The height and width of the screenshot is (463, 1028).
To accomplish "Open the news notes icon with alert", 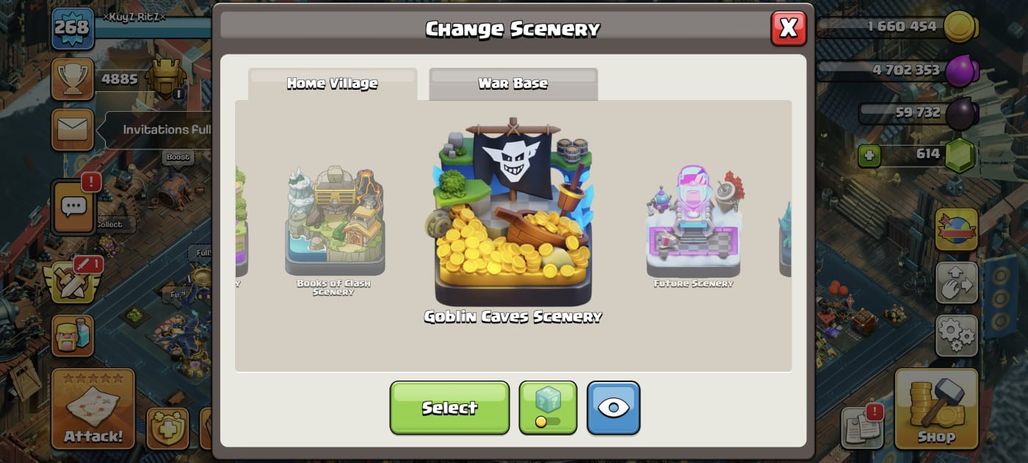I will pos(863,427).
